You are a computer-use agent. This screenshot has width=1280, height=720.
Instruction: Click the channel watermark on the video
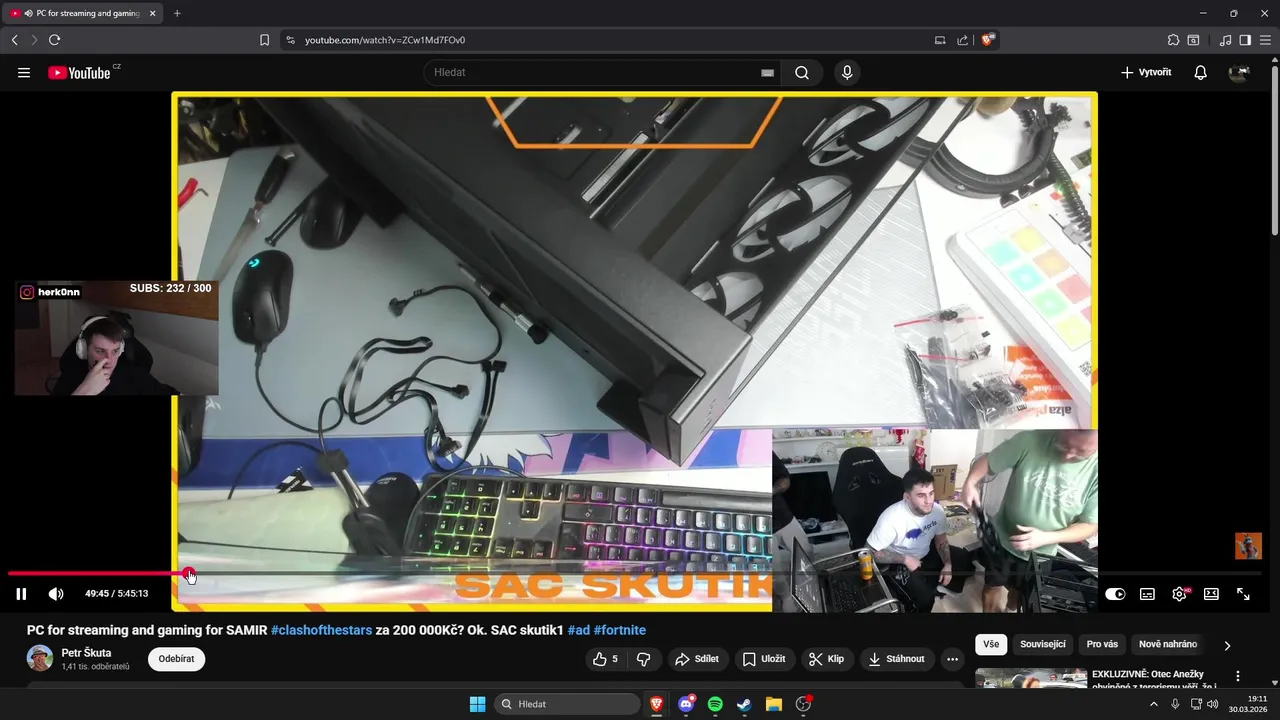pos(1248,546)
